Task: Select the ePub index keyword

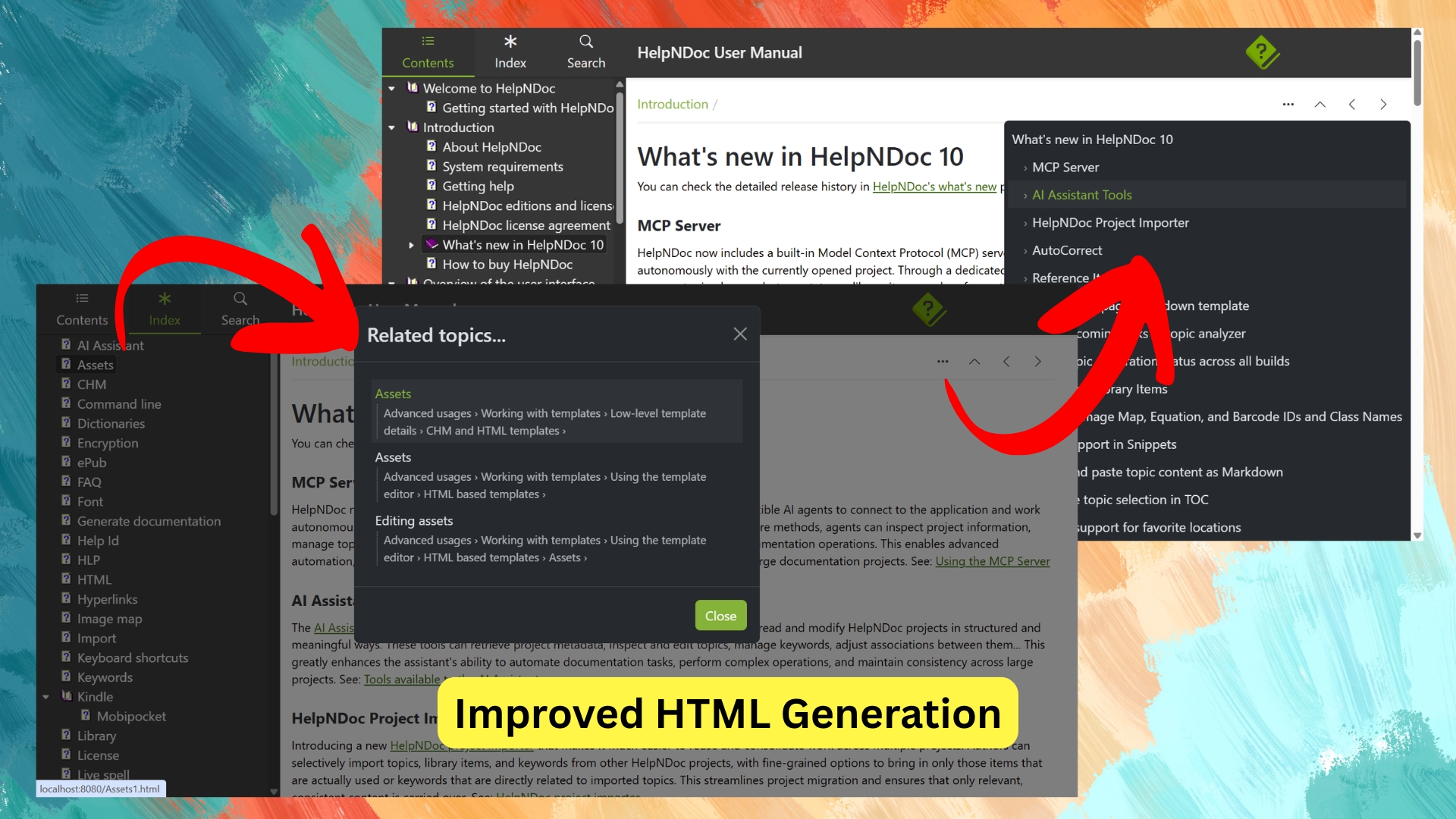Action: click(92, 463)
